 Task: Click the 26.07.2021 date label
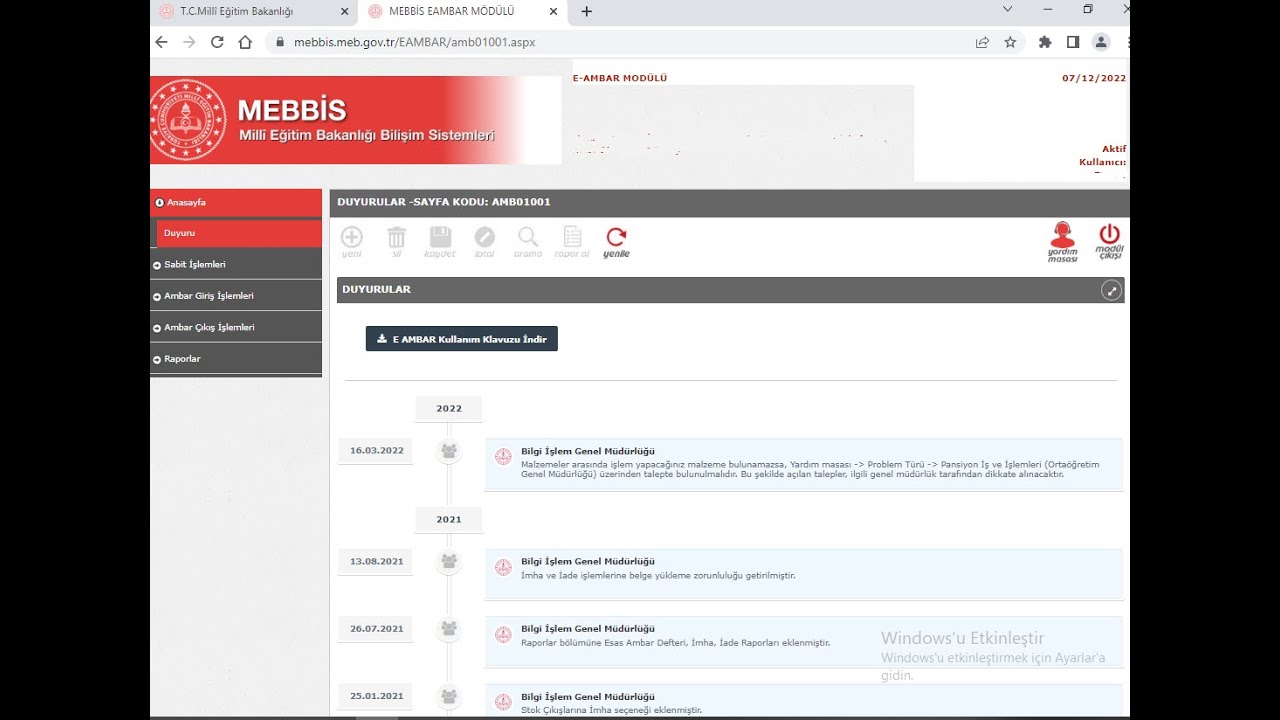(x=376, y=629)
